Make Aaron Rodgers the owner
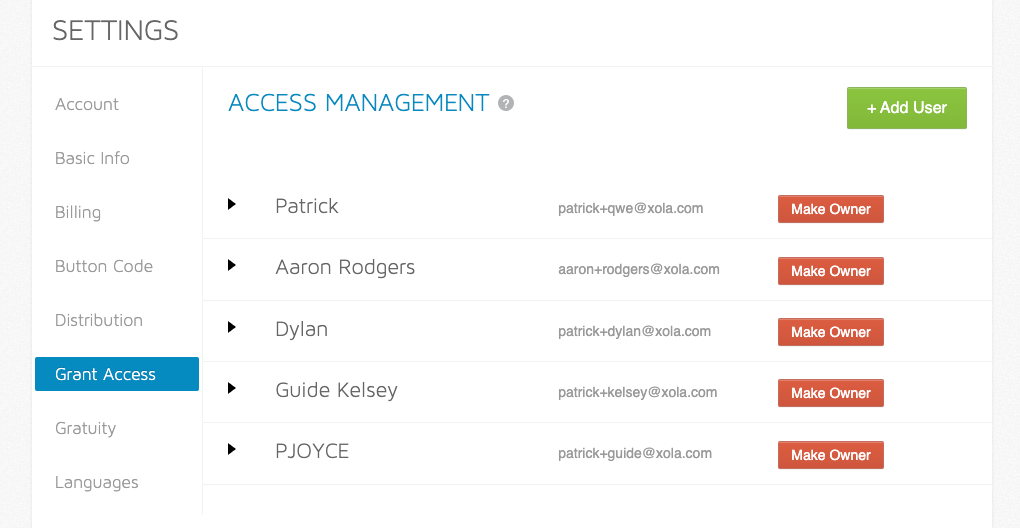 [x=831, y=271]
